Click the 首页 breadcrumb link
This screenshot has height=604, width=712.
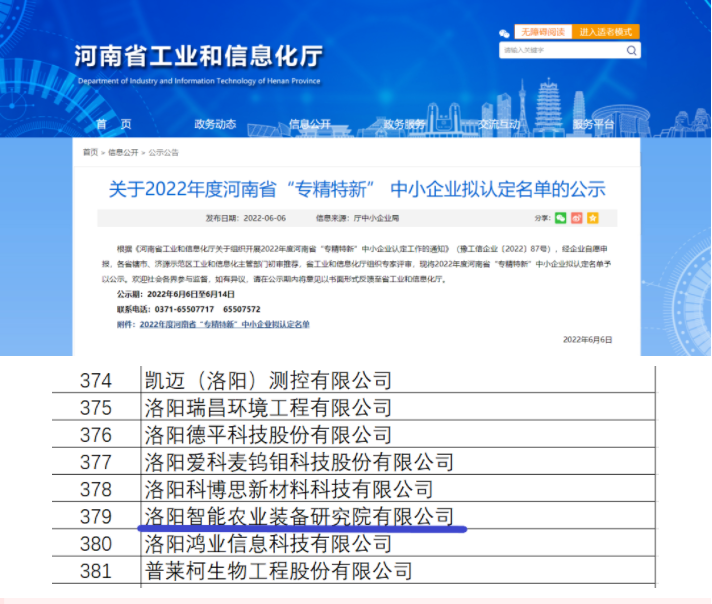click(x=90, y=153)
